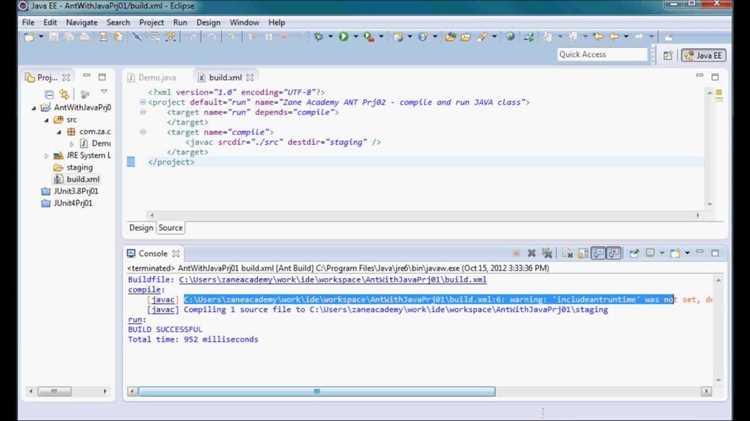Close the Console view tab
750x421 pixels.
click(x=176, y=254)
